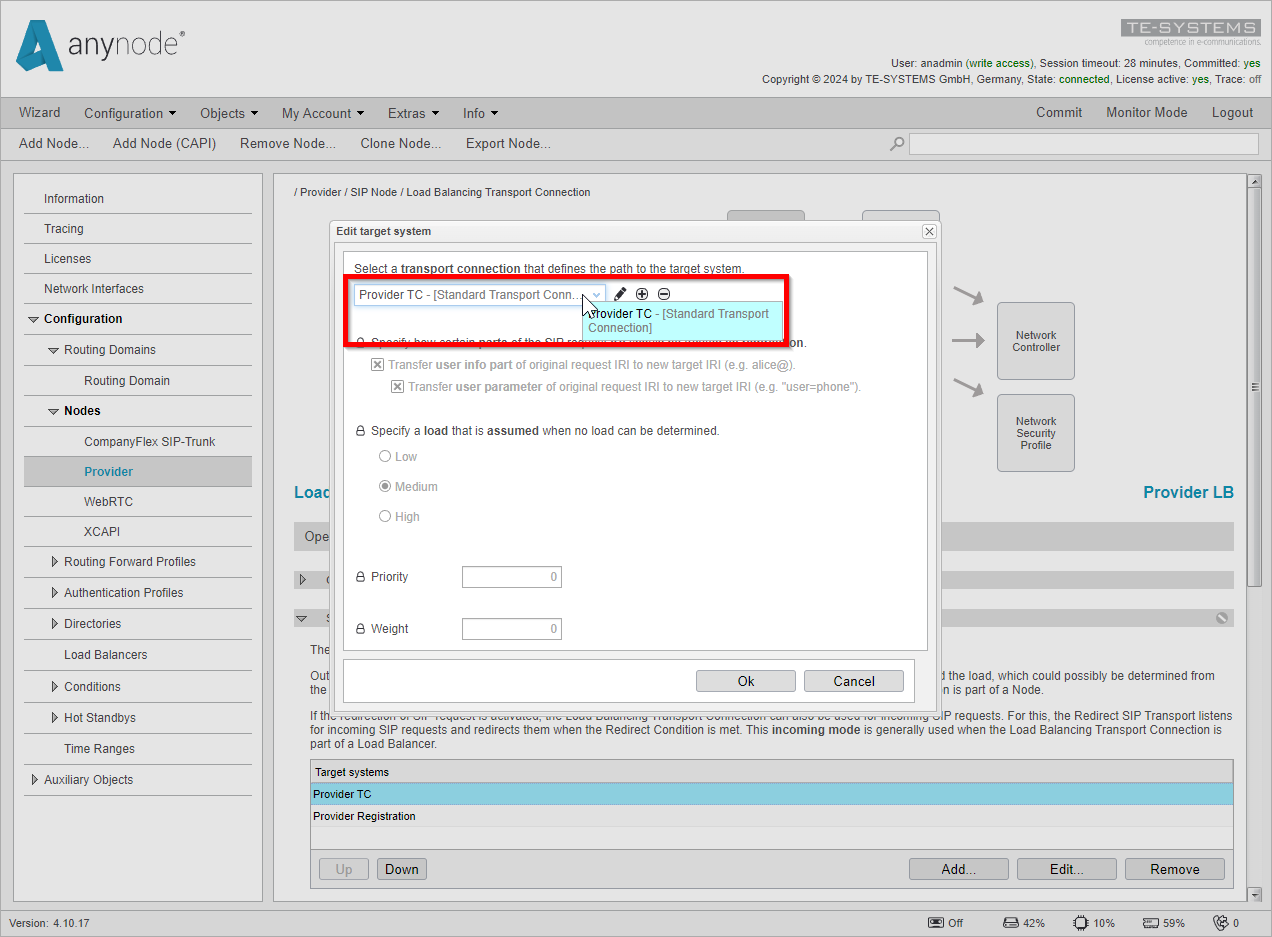This screenshot has height=937, width=1272.
Task: Select the High load radio button
Action: pos(385,516)
